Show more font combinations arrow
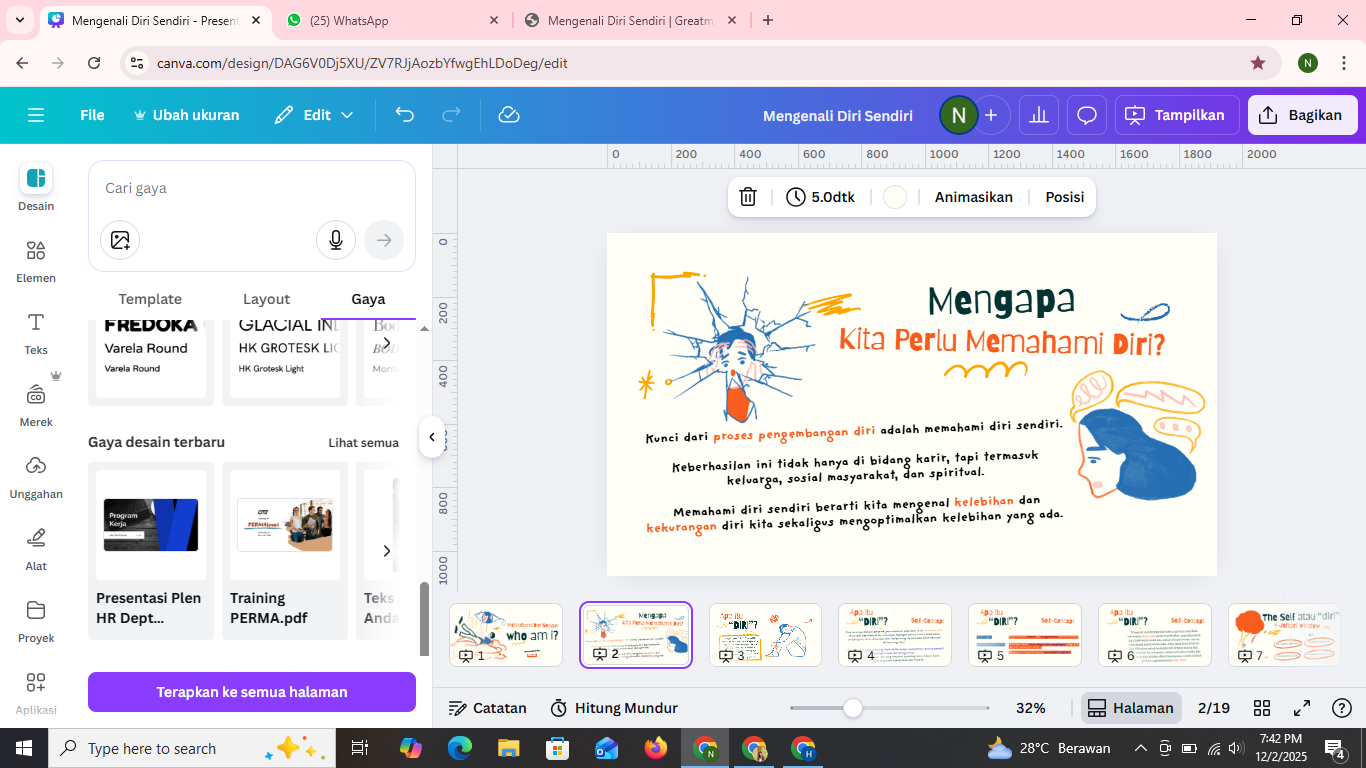The height and width of the screenshot is (768, 1366). click(x=387, y=343)
